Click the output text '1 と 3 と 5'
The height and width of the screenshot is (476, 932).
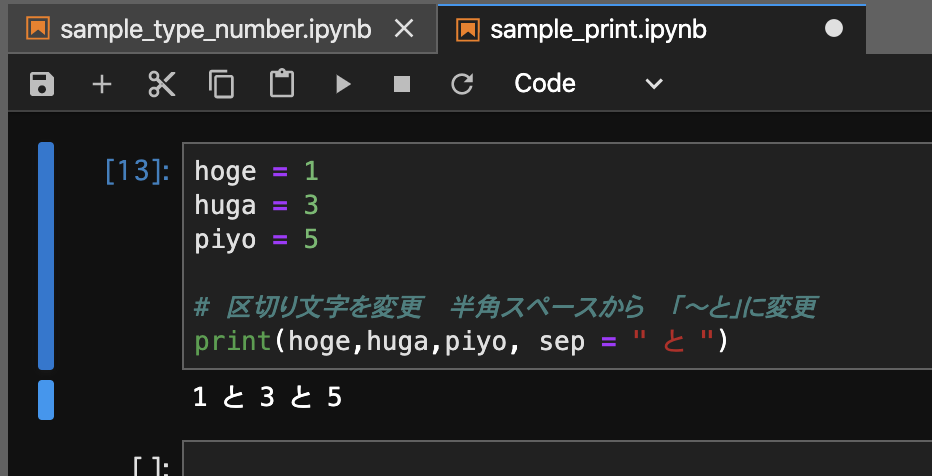(267, 398)
